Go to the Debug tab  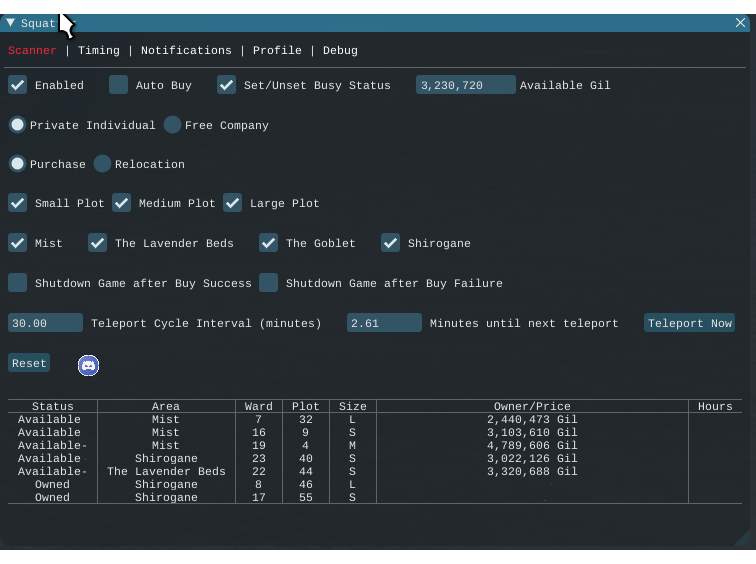pos(340,50)
